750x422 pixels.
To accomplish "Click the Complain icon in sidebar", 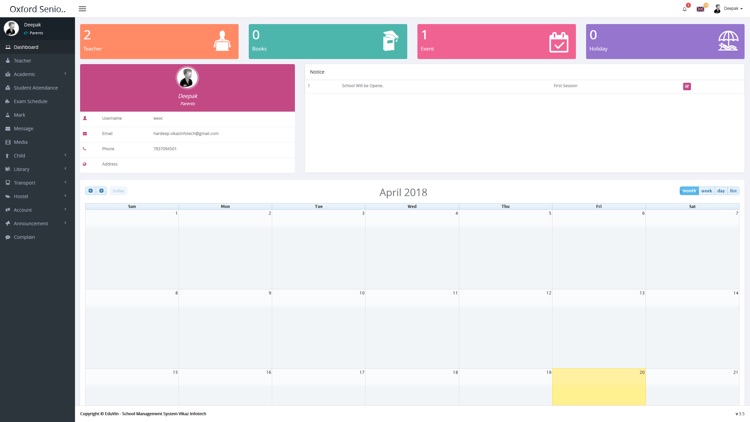I will [8, 237].
